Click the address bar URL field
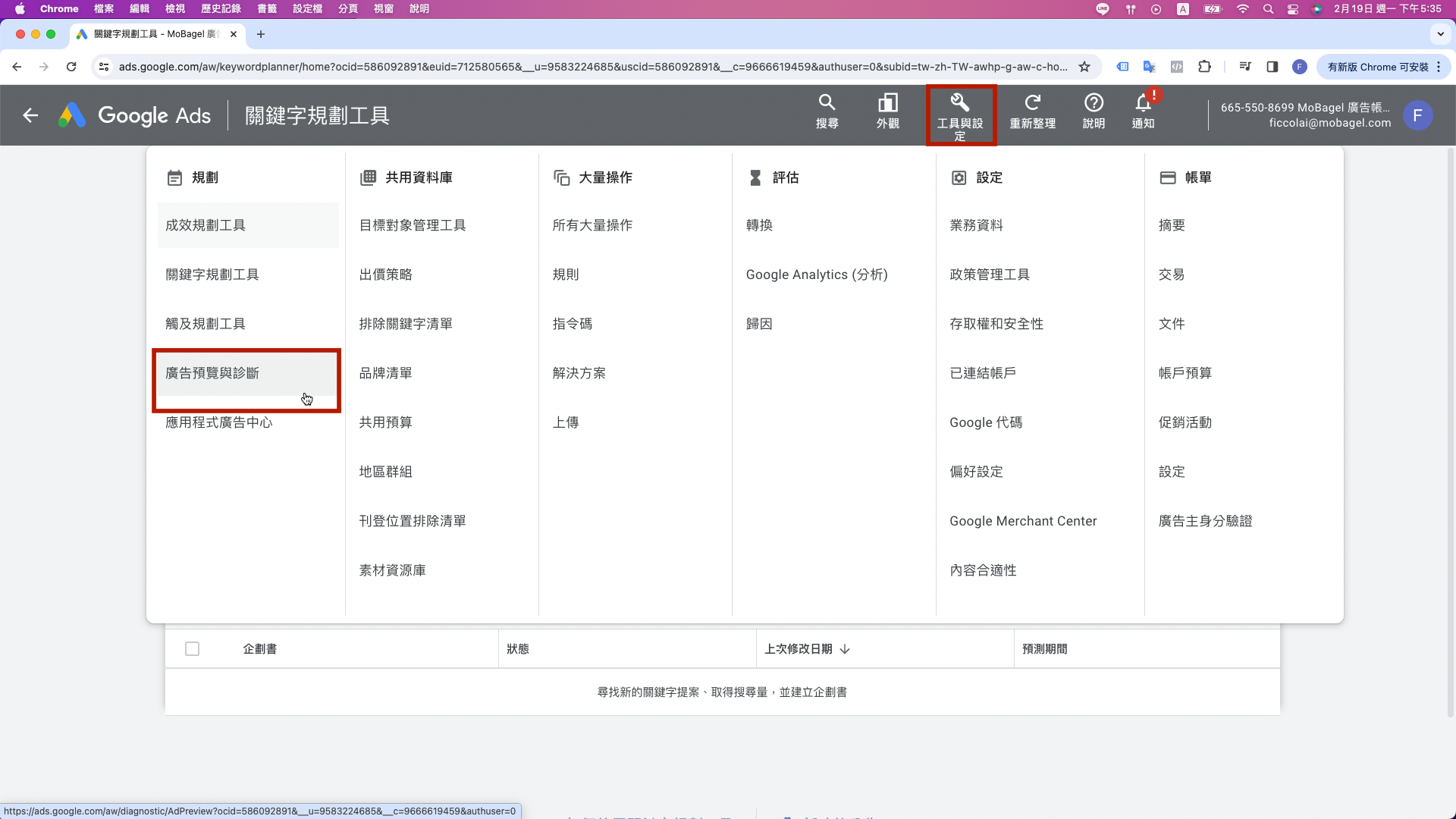1456x819 pixels. (x=593, y=67)
